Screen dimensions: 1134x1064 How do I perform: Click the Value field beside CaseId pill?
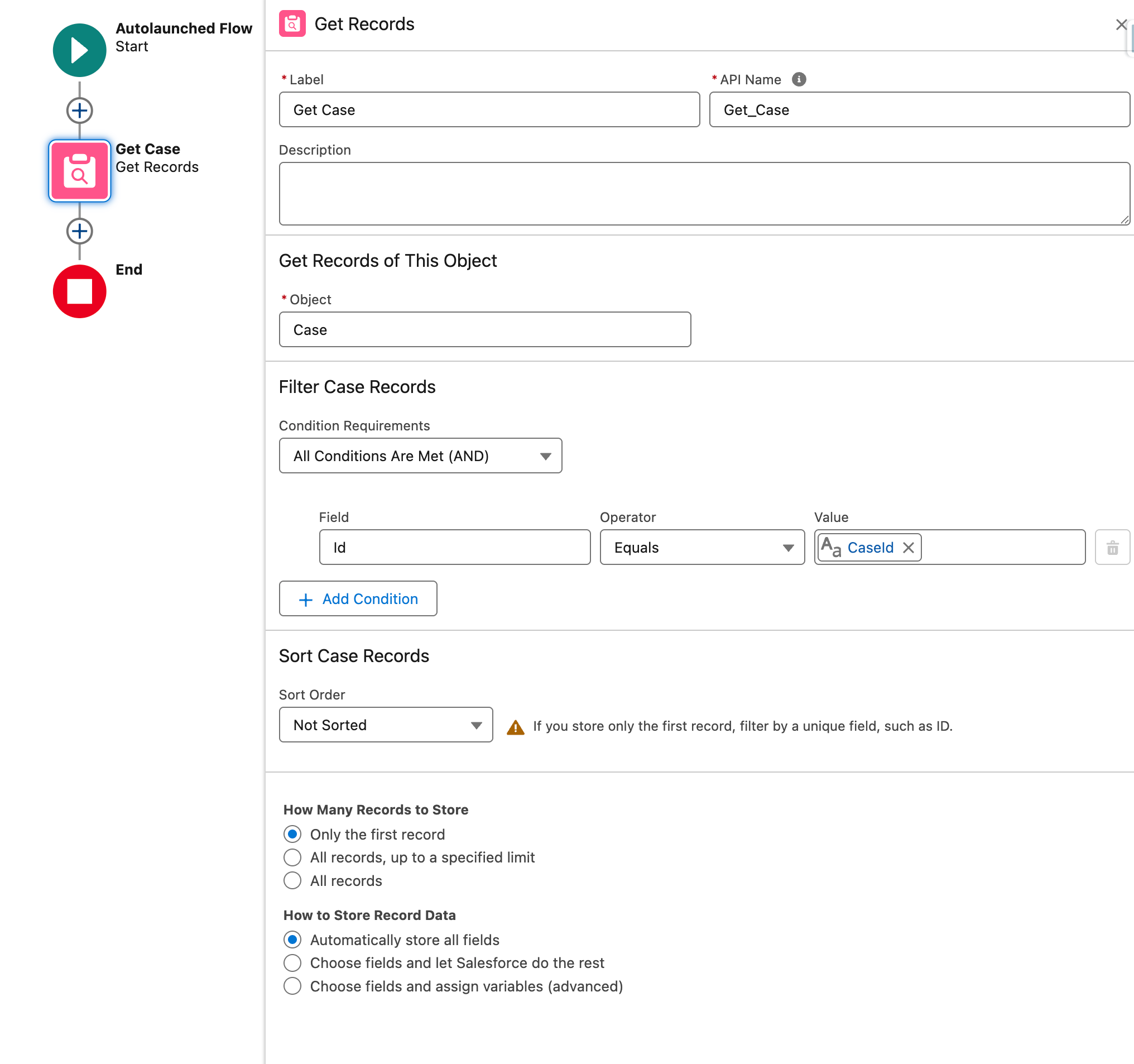pos(1002,548)
